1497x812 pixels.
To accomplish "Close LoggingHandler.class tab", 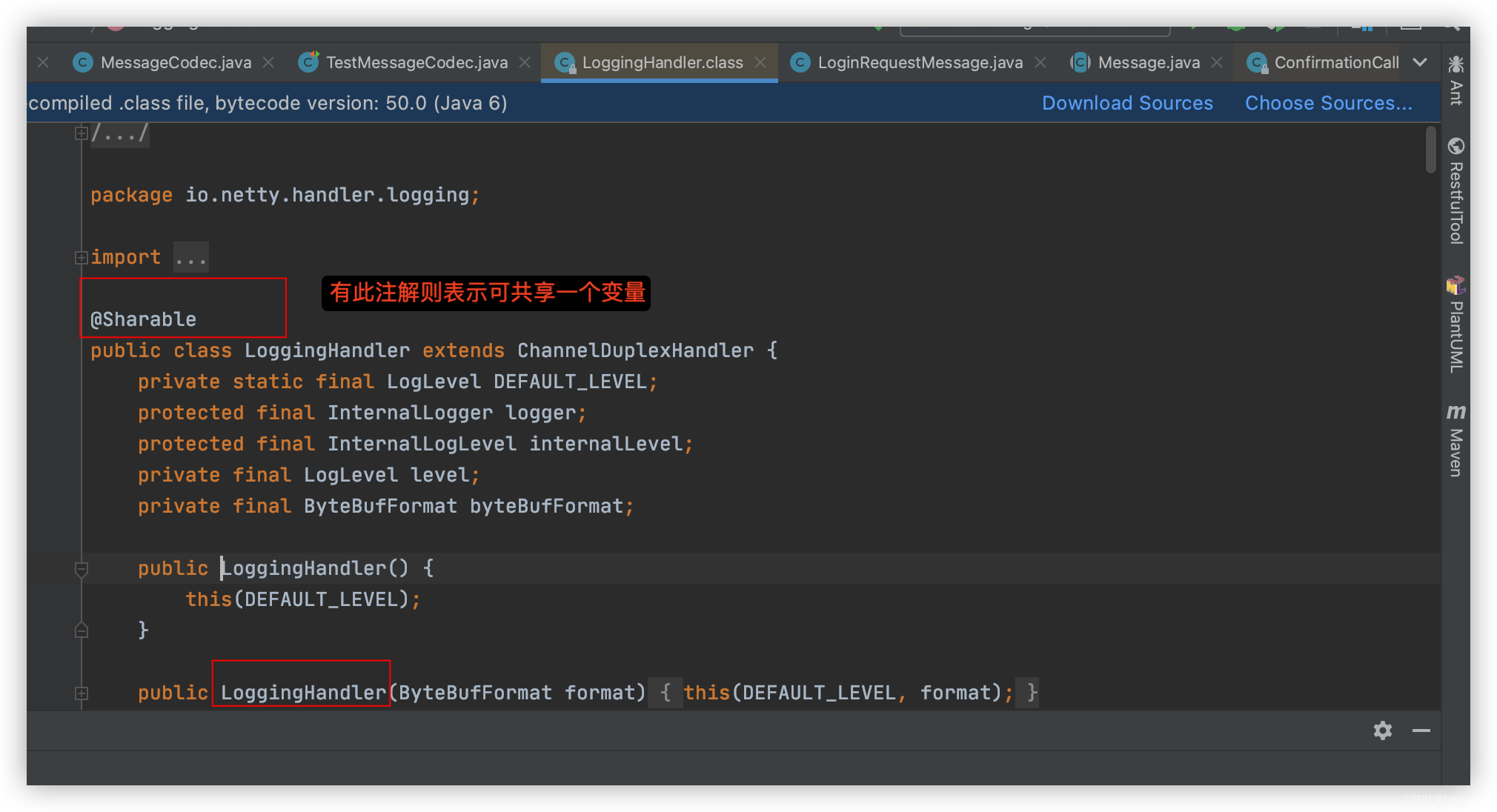I will pos(760,63).
